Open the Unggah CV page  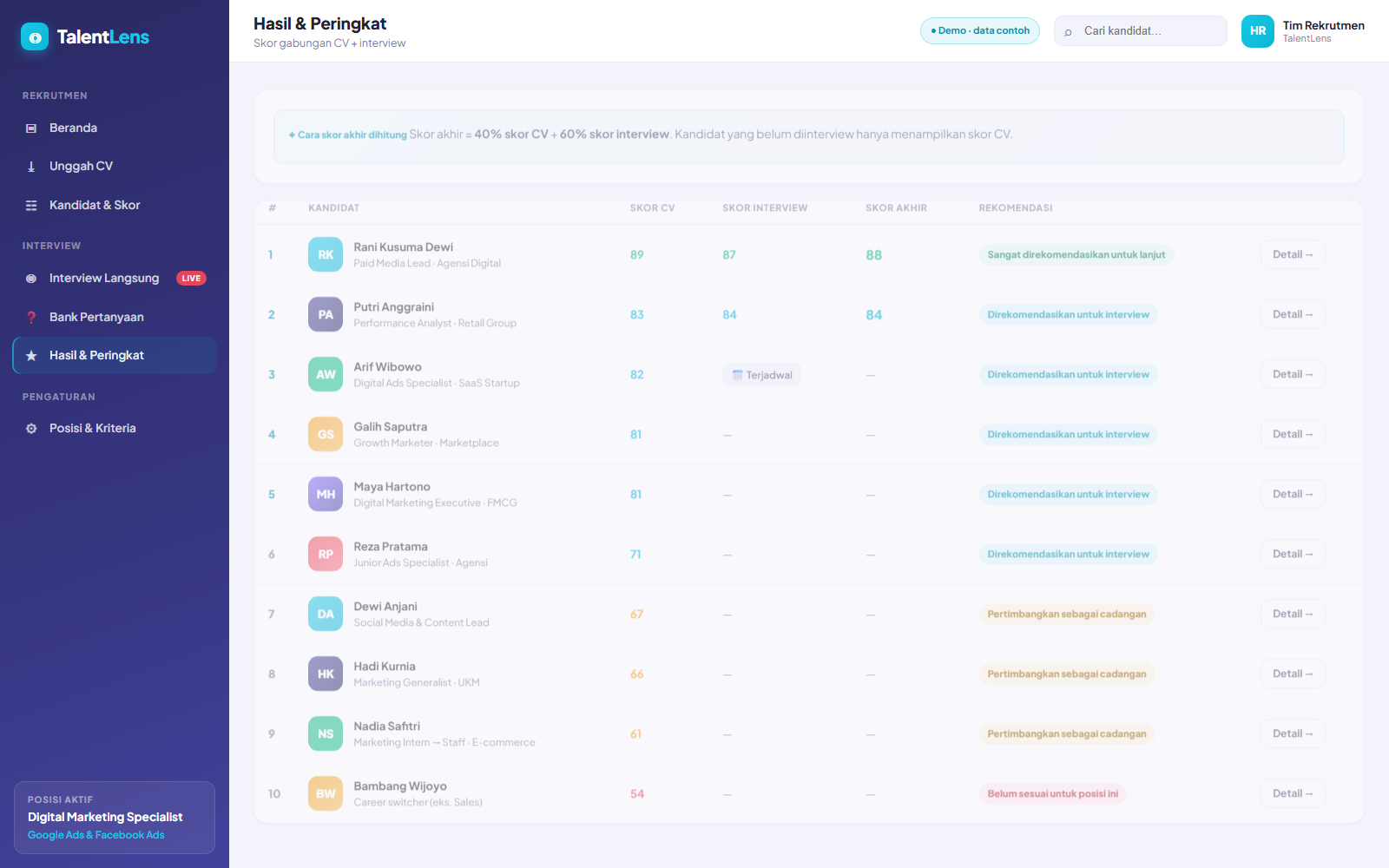click(115, 167)
